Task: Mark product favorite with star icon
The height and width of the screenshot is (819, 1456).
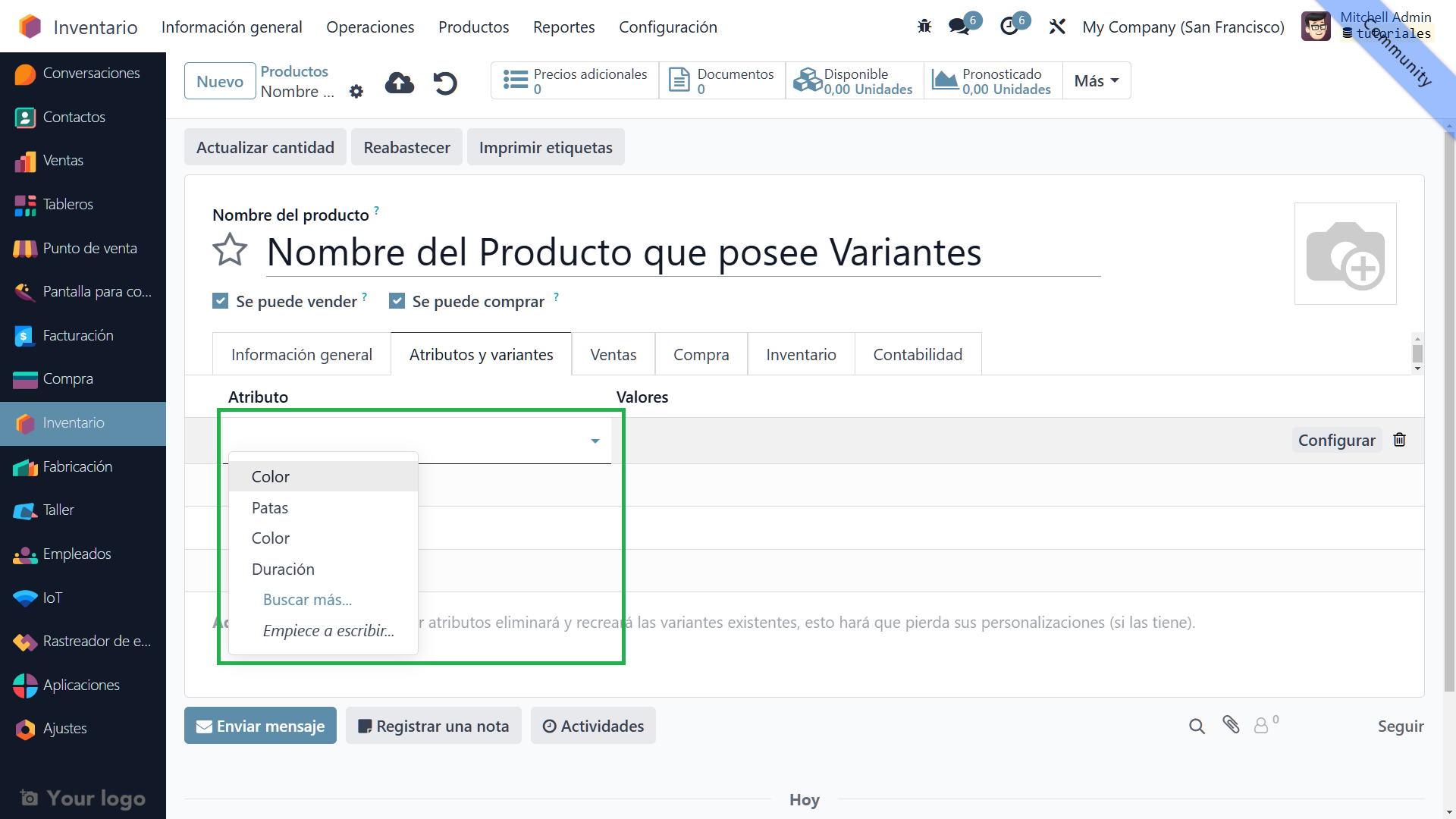Action: [230, 251]
